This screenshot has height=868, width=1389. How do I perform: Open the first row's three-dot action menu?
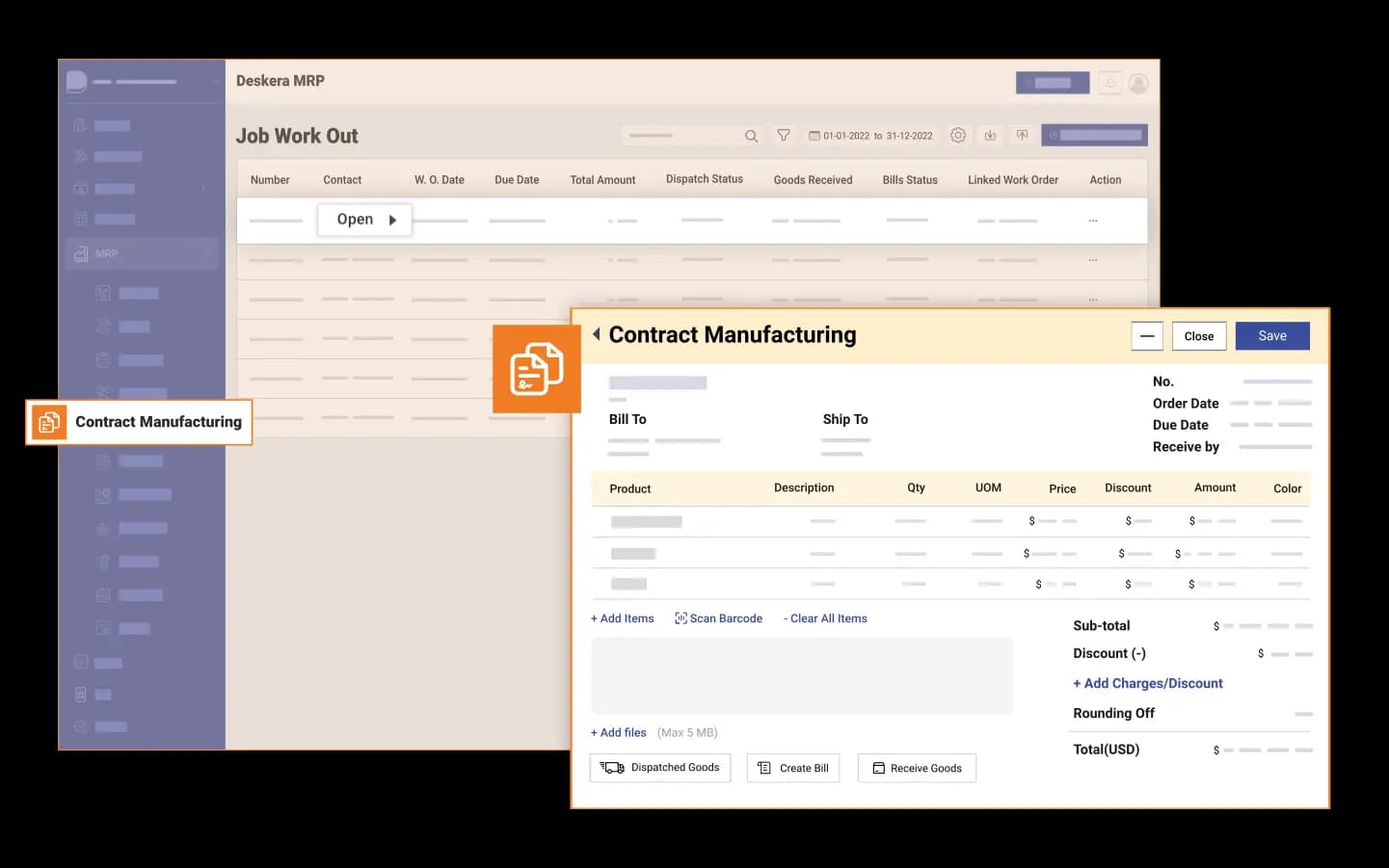click(1093, 221)
